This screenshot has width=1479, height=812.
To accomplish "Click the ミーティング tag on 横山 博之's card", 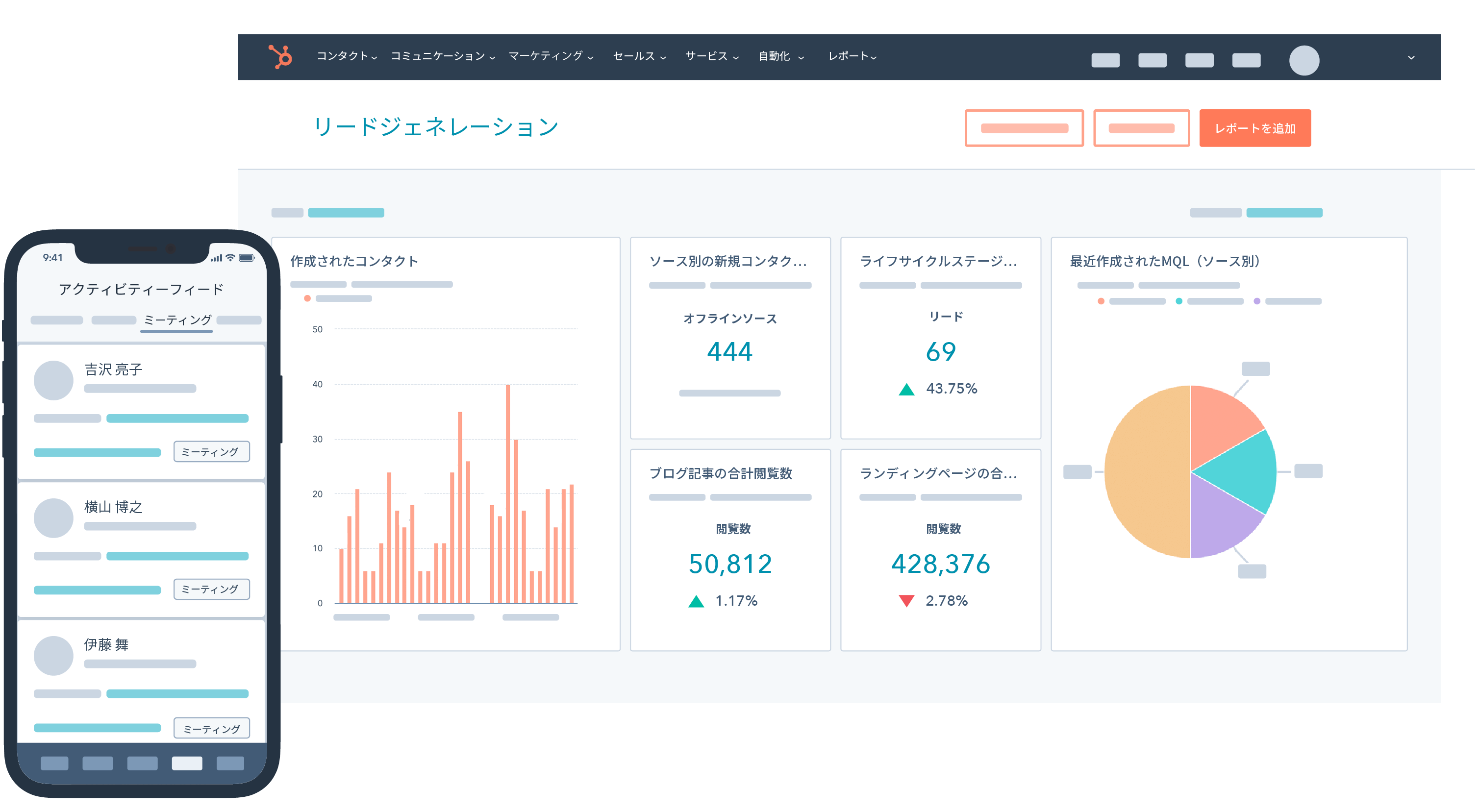I will click(x=211, y=590).
